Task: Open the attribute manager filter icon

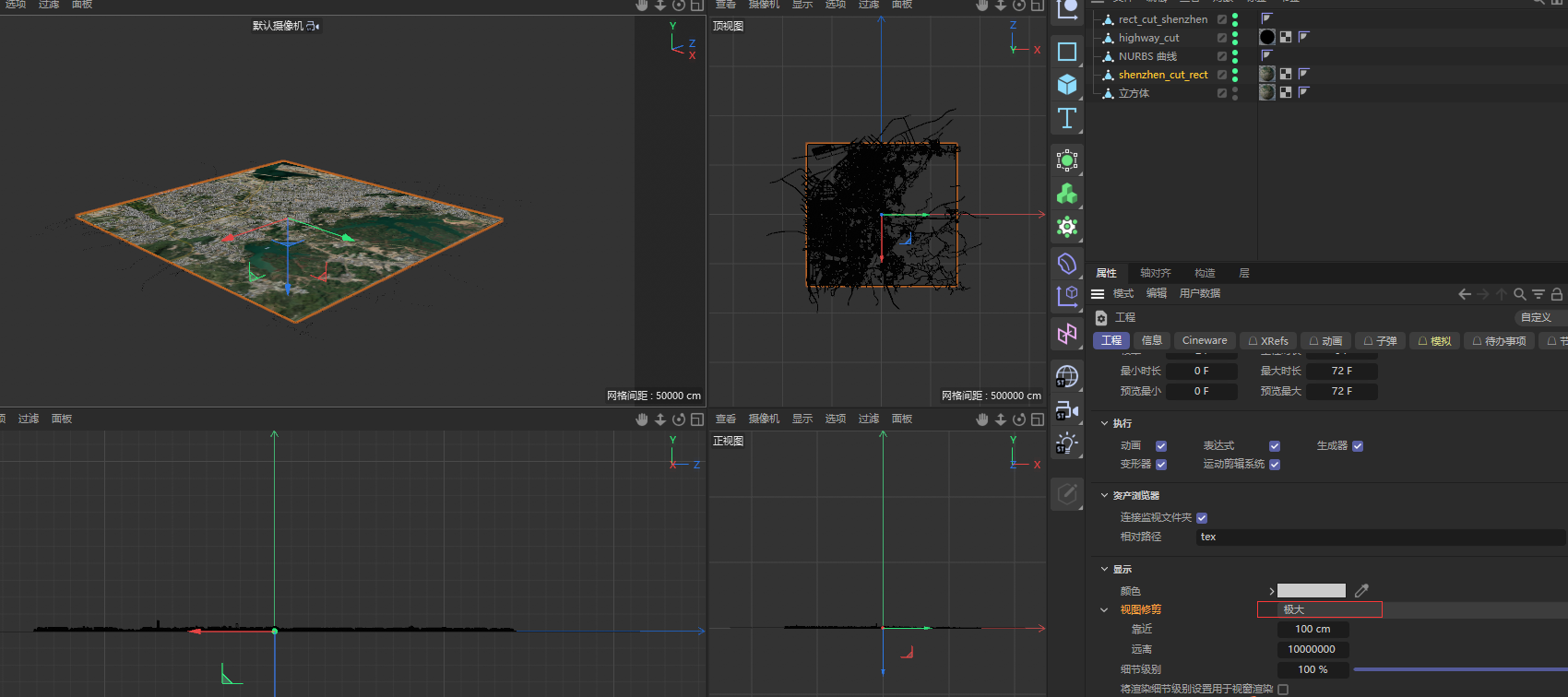Action: 1538,294
